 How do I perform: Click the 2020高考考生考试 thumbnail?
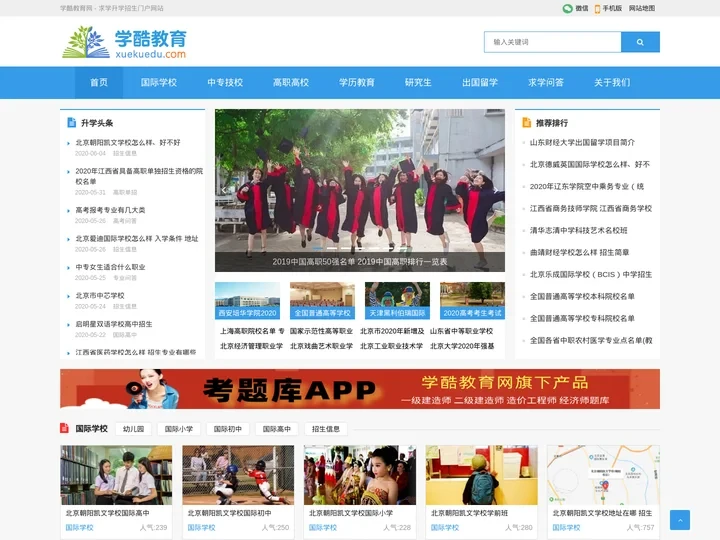[472, 300]
